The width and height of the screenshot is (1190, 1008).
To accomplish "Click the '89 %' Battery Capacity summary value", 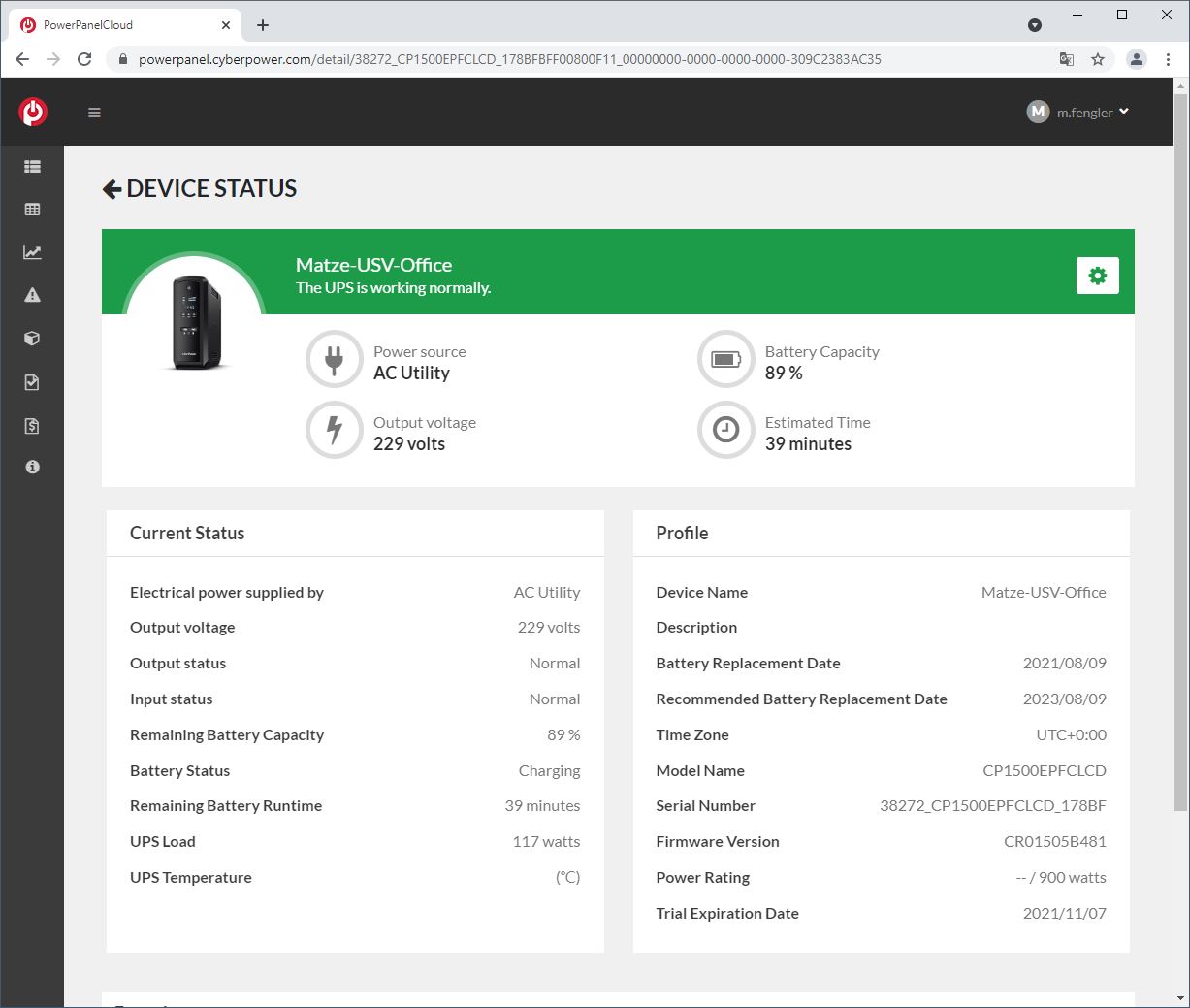I will 784,374.
